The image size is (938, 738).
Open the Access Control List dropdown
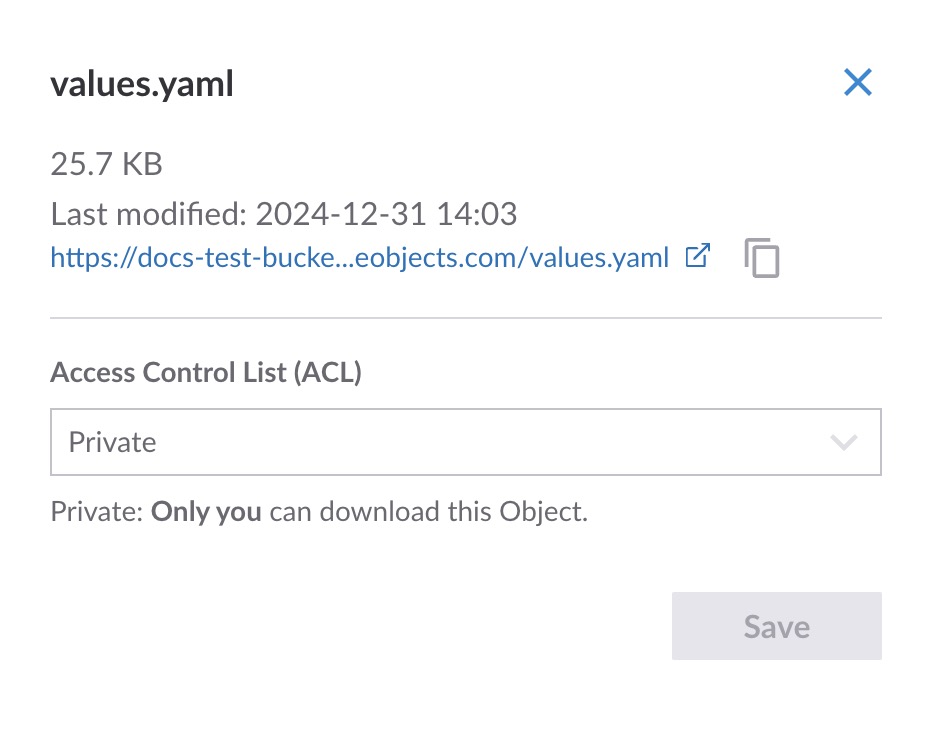click(465, 441)
